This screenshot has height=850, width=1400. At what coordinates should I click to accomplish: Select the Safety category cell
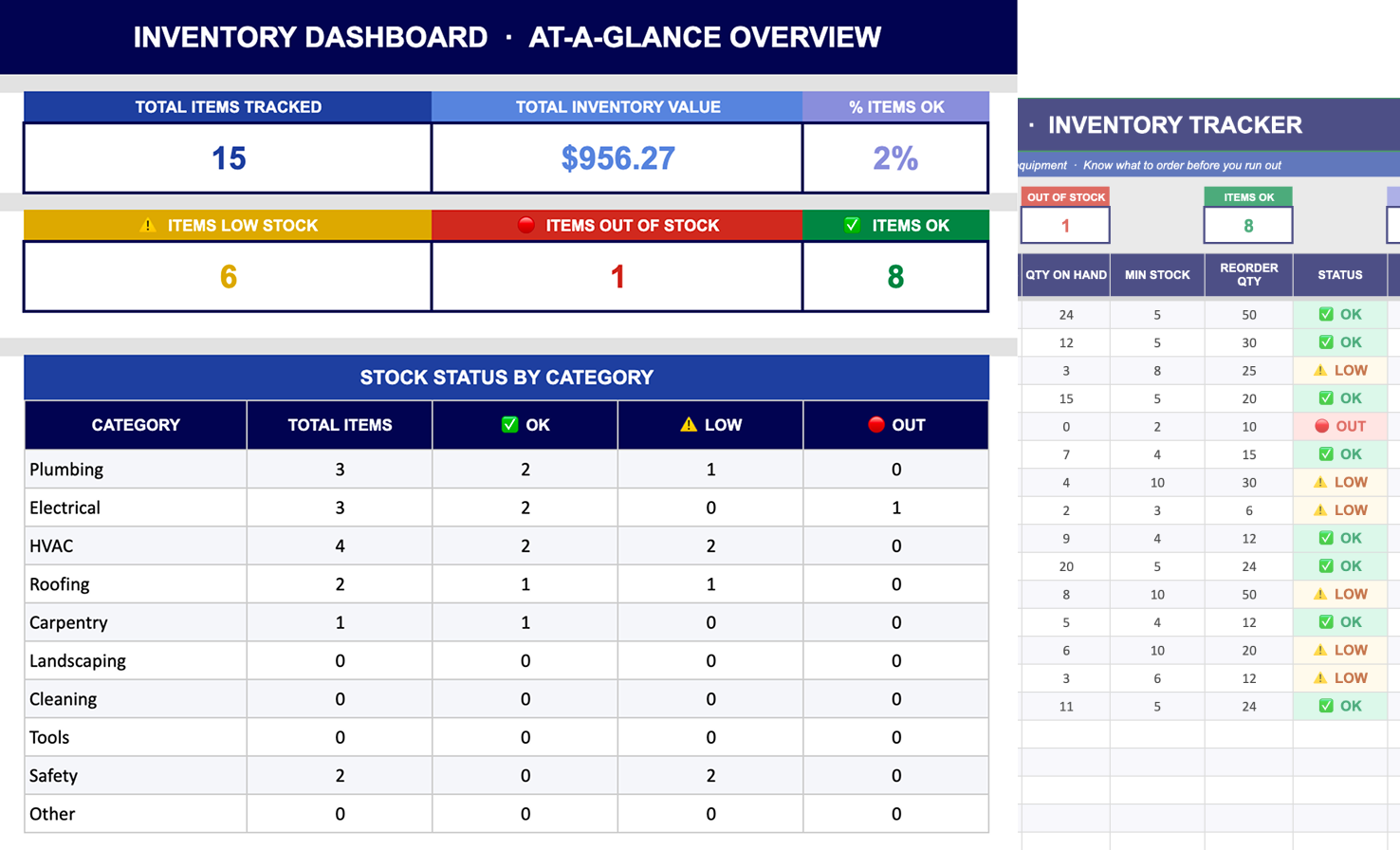[x=136, y=775]
